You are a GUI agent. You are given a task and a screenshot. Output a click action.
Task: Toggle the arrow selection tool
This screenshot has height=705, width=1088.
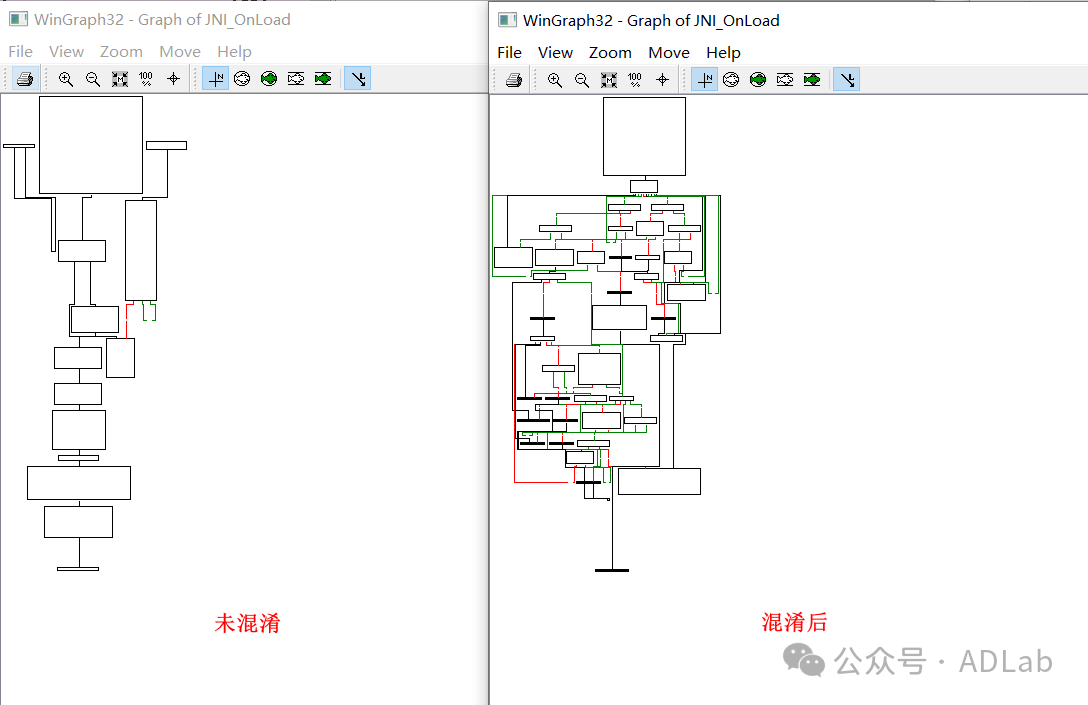(x=846, y=79)
